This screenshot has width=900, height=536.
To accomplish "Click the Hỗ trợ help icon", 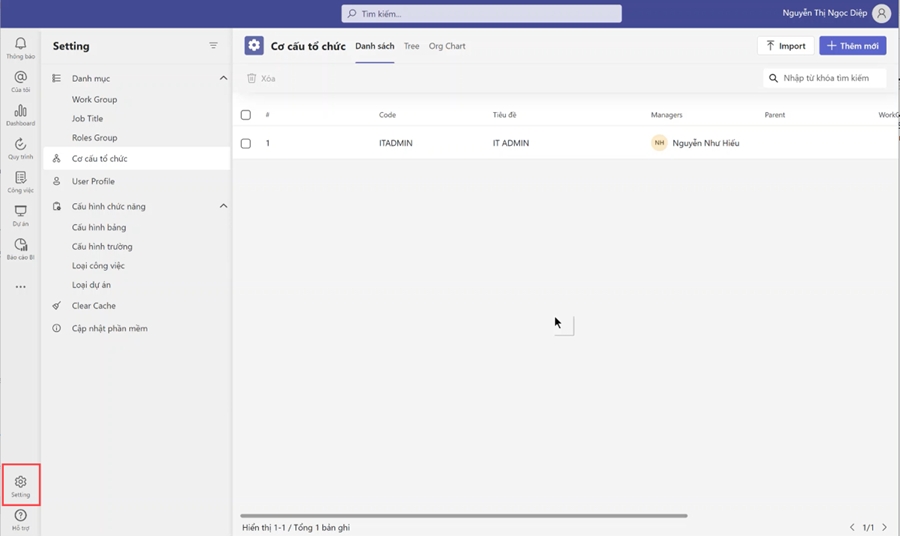I will pyautogui.click(x=20, y=517).
